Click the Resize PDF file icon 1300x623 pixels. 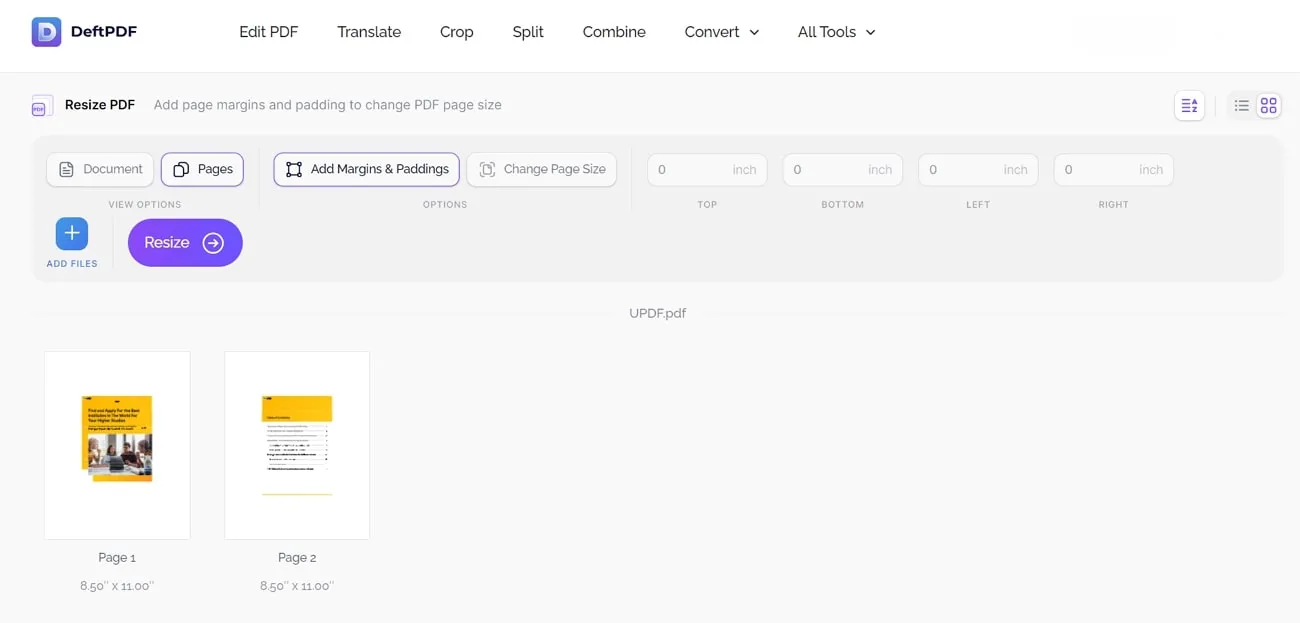[42, 105]
